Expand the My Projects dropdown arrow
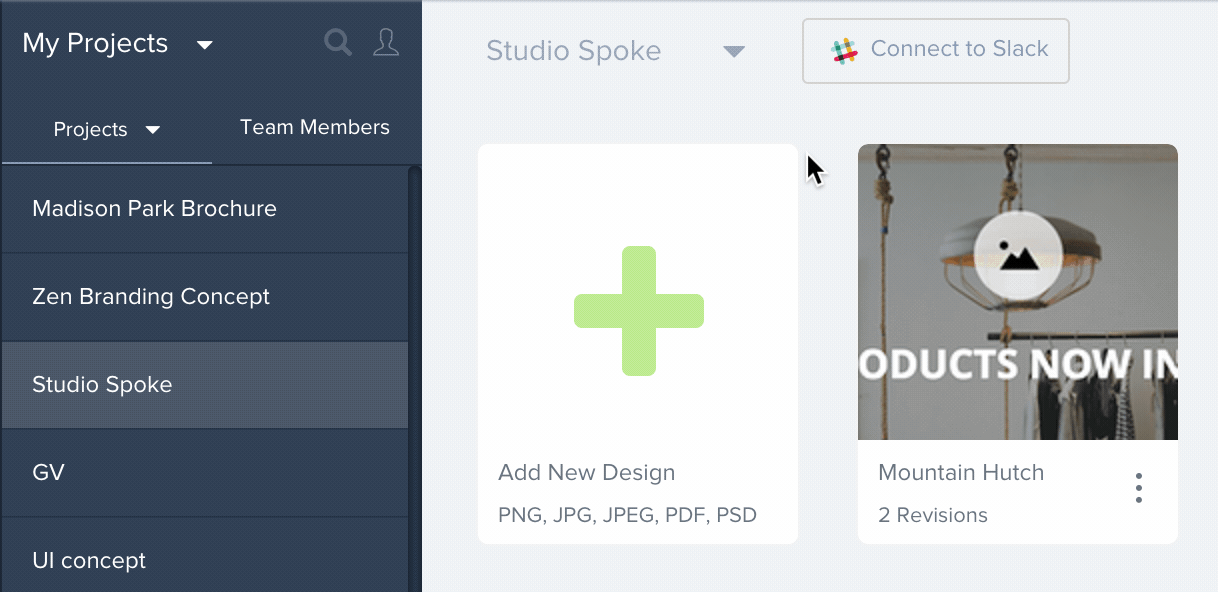1218x592 pixels. point(205,45)
